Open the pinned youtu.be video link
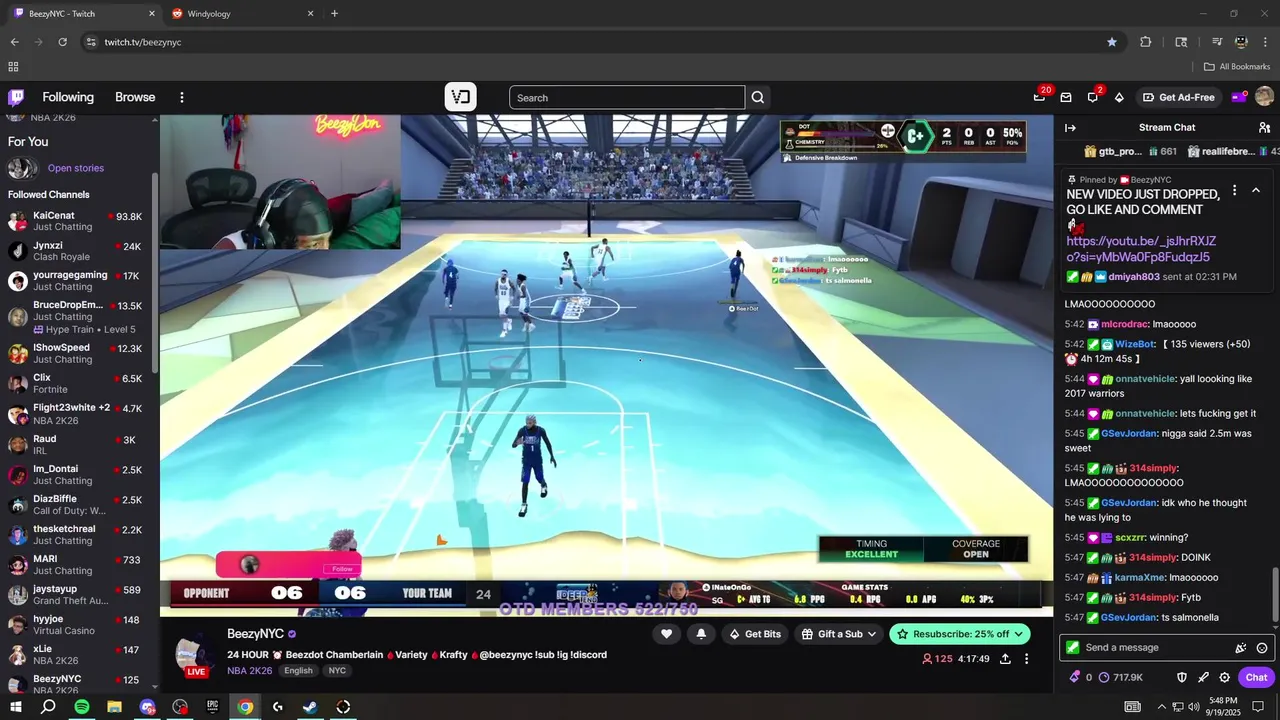This screenshot has width=1280, height=720. coord(1141,249)
